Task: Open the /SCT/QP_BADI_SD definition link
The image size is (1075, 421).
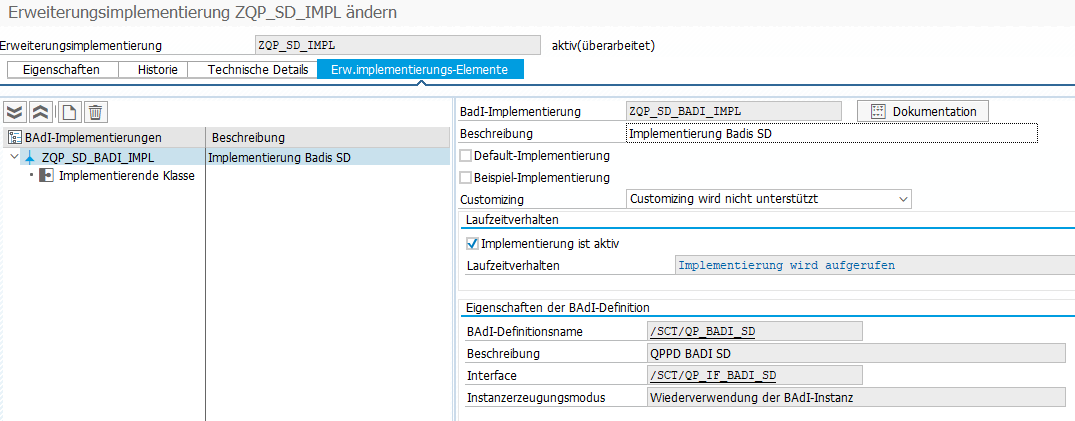Action: pyautogui.click(x=702, y=332)
